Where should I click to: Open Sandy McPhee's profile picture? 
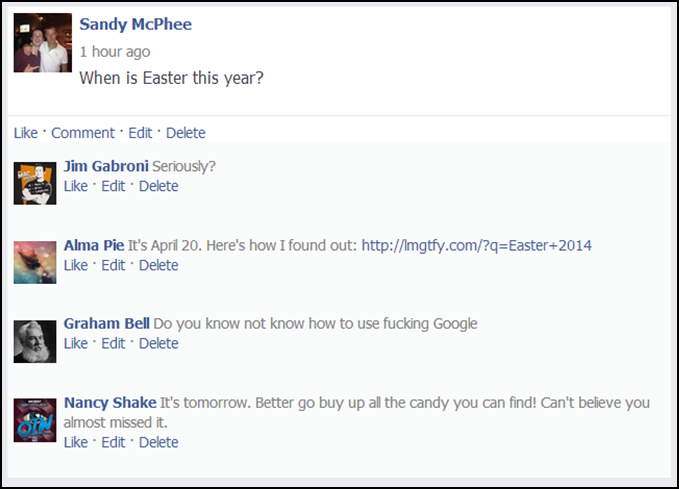43,42
